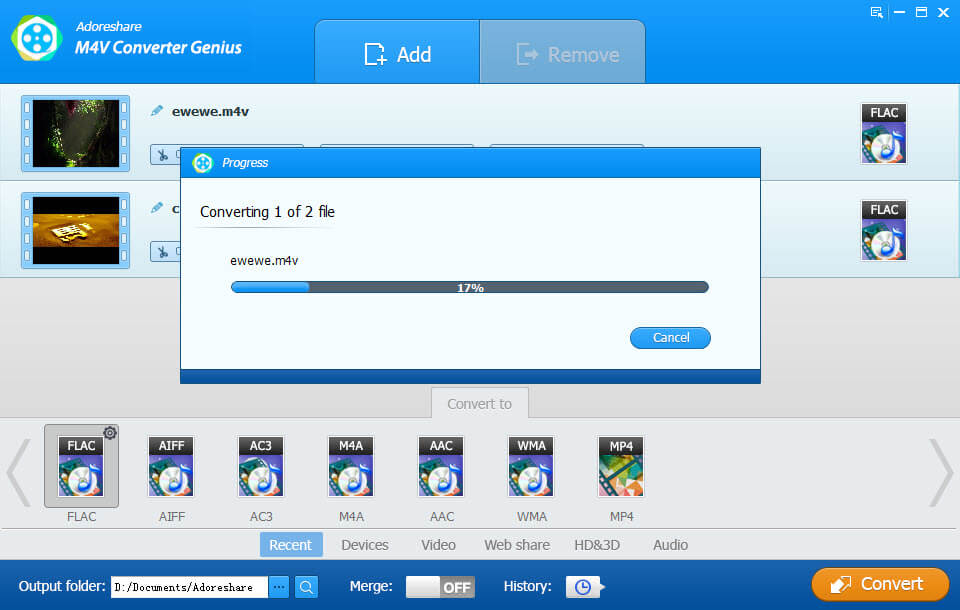
Task: Open FLAC format settings gear
Action: (110, 433)
